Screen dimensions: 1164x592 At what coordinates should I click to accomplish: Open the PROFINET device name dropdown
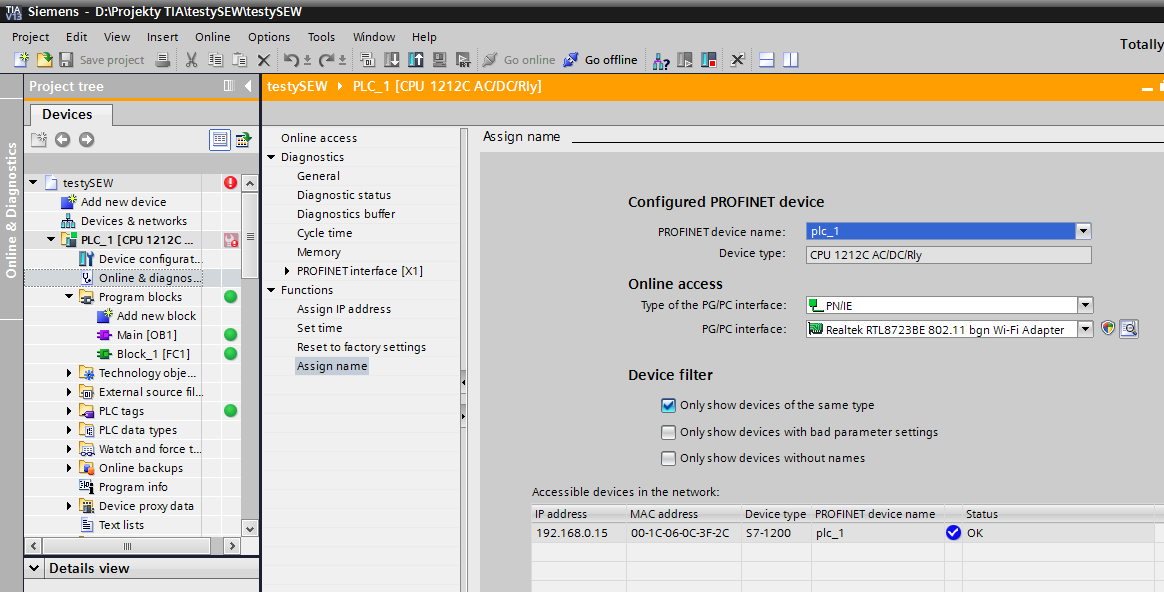1083,231
